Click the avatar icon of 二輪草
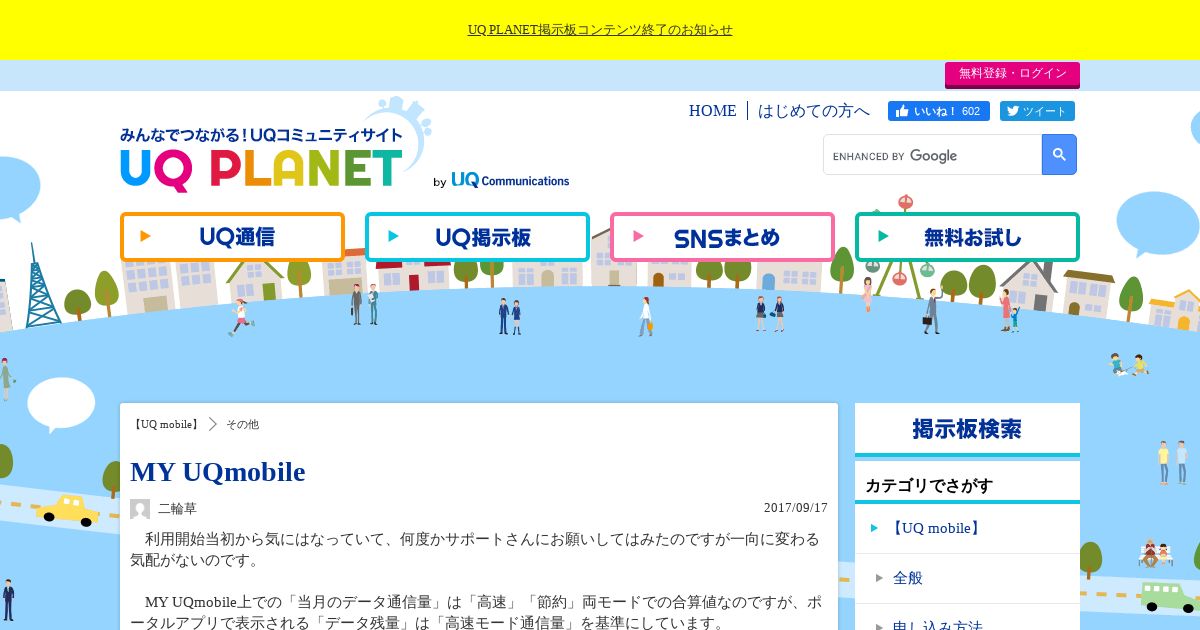The width and height of the screenshot is (1200, 630). coord(140,509)
